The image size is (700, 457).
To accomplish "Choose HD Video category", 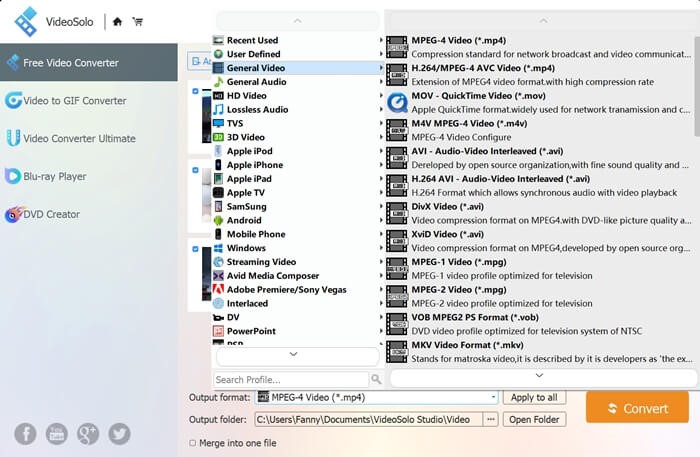I will click(298, 96).
